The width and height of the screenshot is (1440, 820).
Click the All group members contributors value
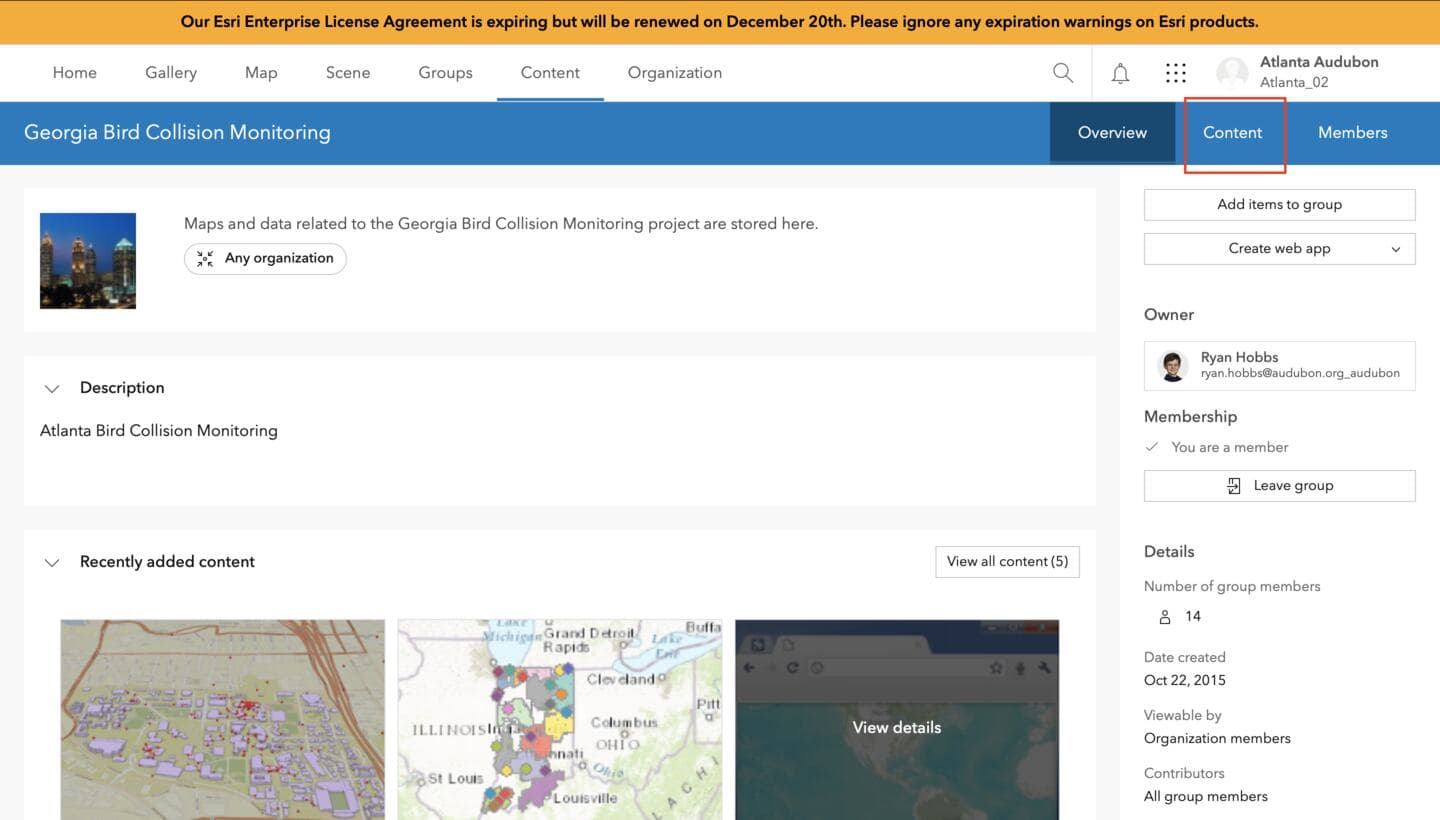coord(1206,797)
